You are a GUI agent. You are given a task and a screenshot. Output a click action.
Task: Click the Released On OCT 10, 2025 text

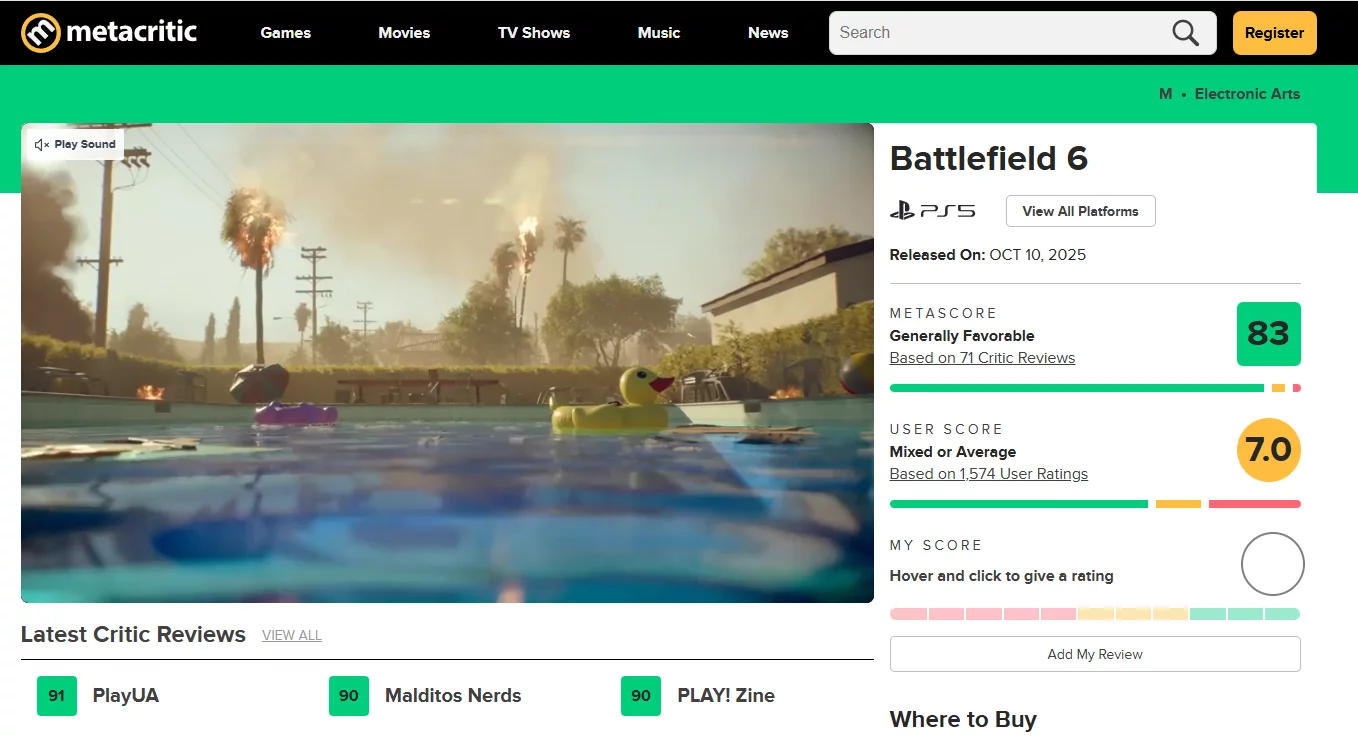[988, 255]
